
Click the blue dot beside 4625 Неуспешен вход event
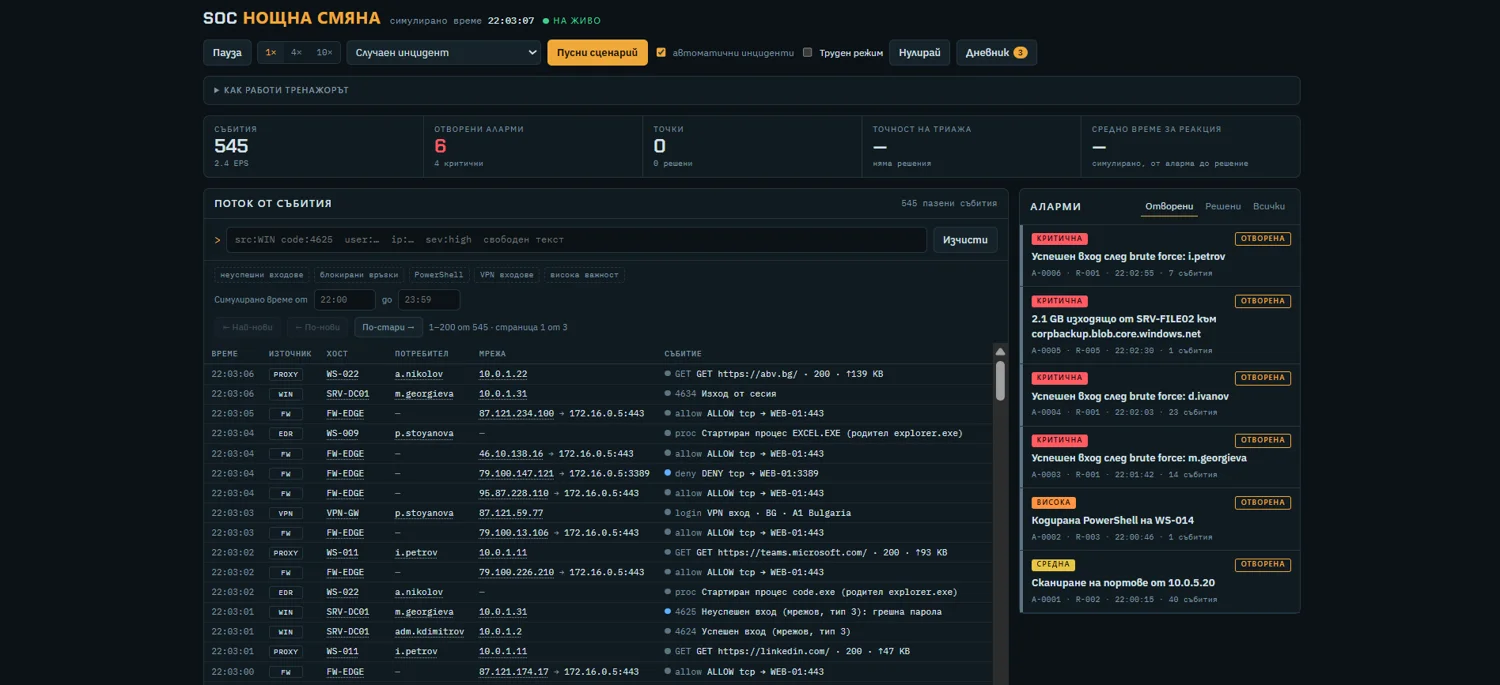(668, 611)
